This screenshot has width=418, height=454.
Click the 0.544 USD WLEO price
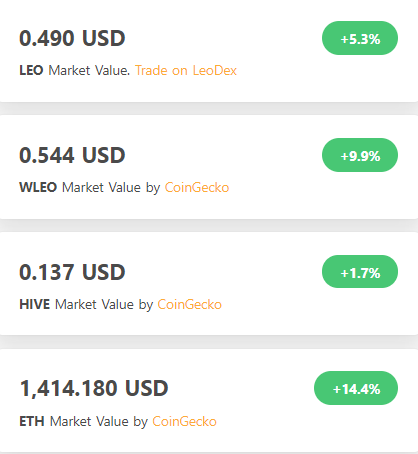coord(72,155)
